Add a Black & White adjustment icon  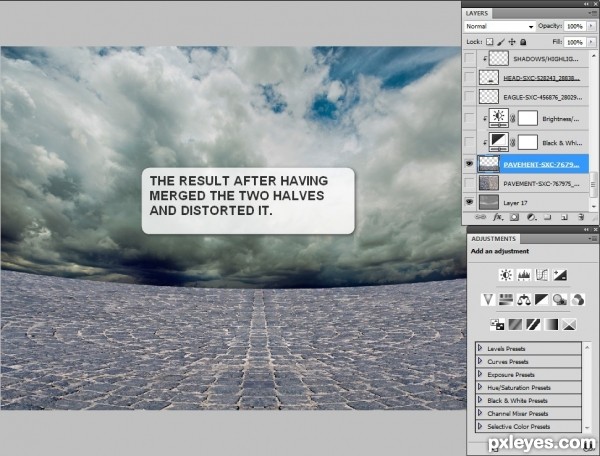point(541,299)
